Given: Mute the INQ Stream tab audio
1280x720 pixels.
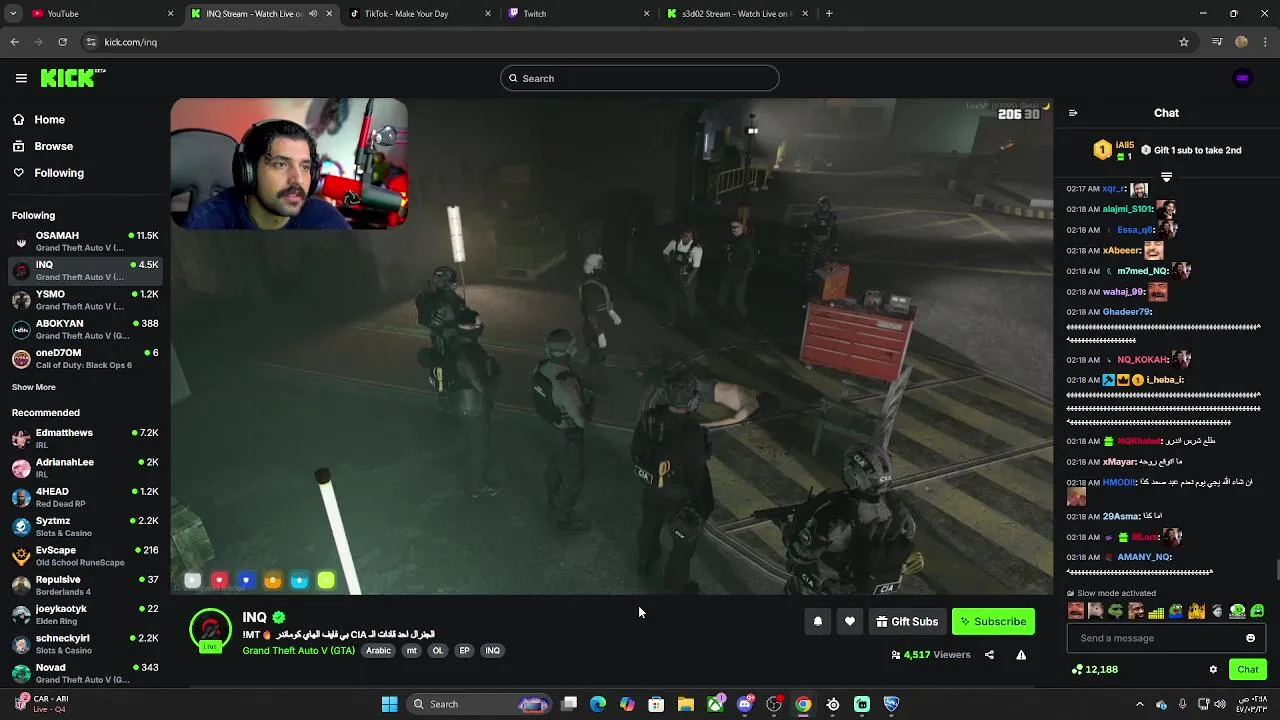Looking at the screenshot, I should point(313,14).
